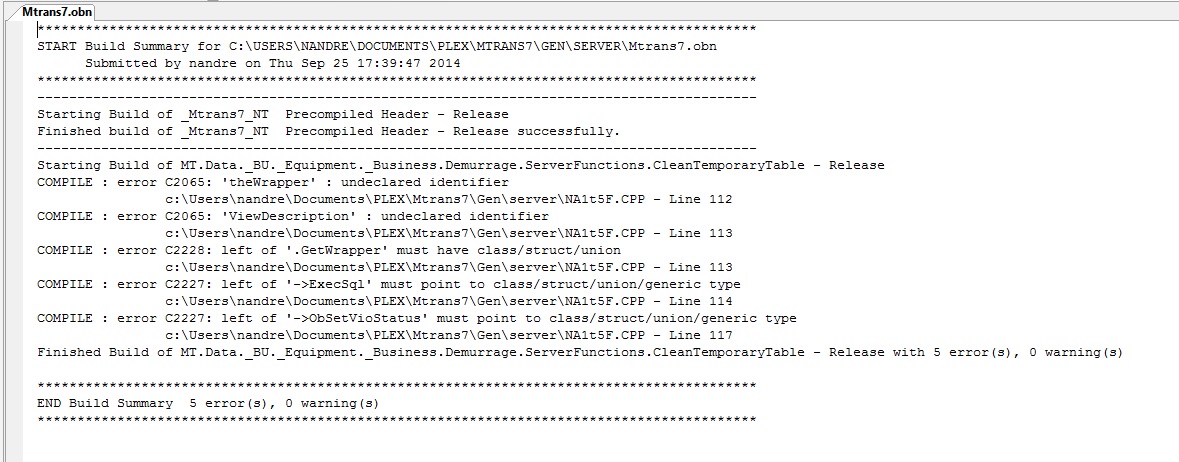Viewport: 1179px width, 462px height.
Task: Open the Line 113 path under the ViewDescription error
Action: pyautogui.click(x=449, y=233)
